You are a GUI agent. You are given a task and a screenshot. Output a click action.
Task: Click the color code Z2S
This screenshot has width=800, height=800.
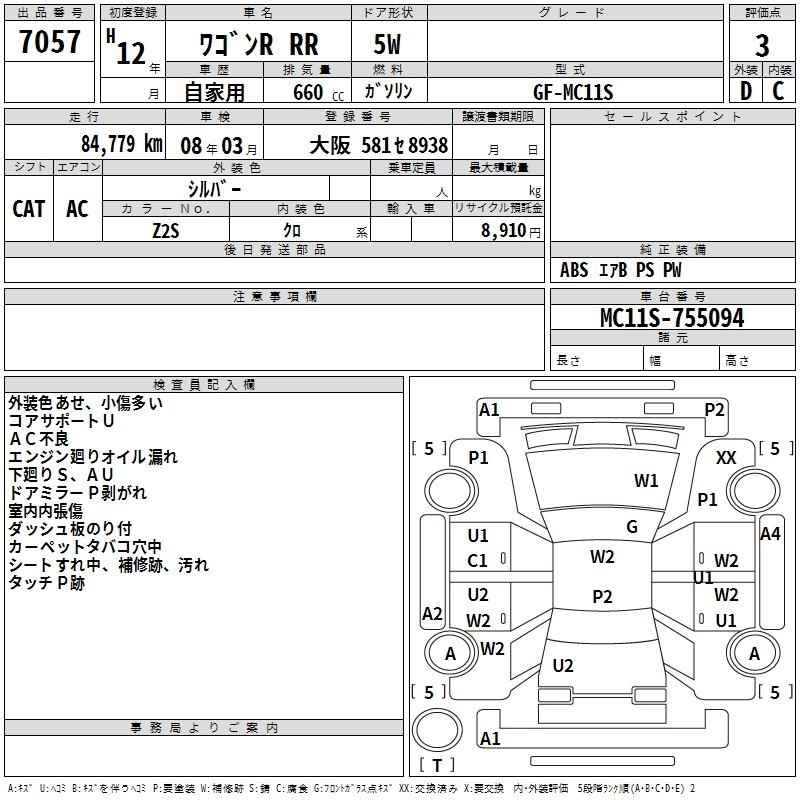(166, 229)
